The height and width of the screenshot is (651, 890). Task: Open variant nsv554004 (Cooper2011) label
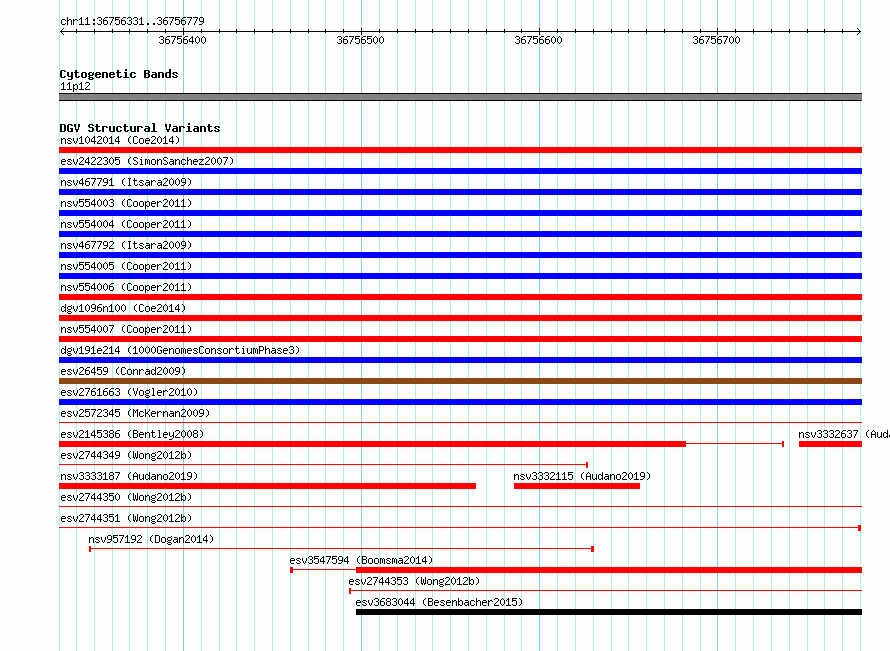126,224
